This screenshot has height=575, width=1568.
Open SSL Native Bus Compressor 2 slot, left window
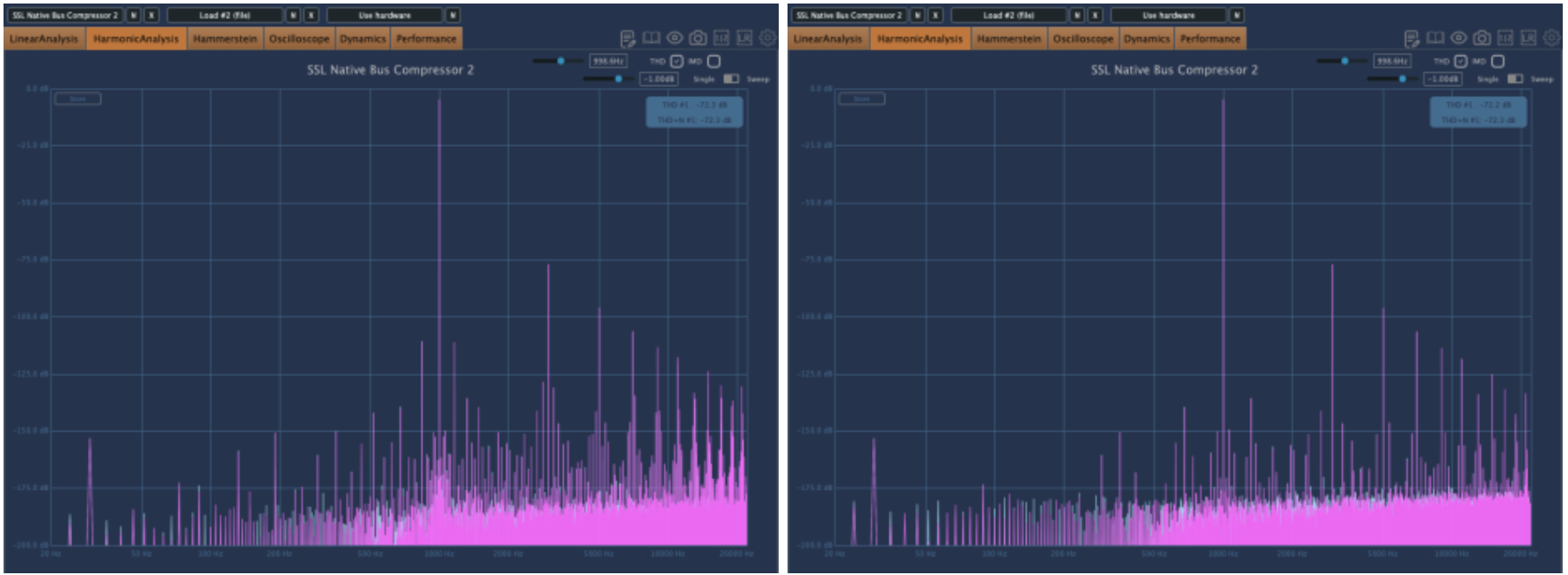(x=64, y=15)
